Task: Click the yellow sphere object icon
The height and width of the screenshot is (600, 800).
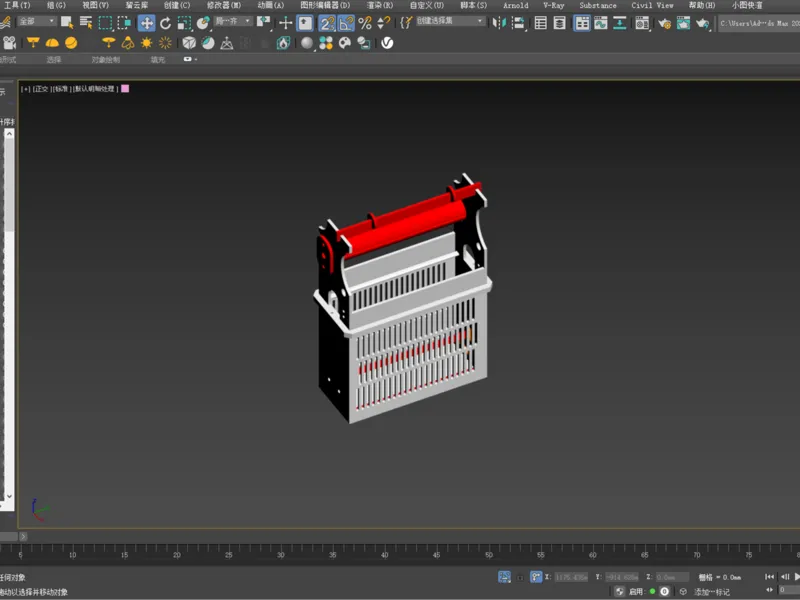Action: coord(71,43)
